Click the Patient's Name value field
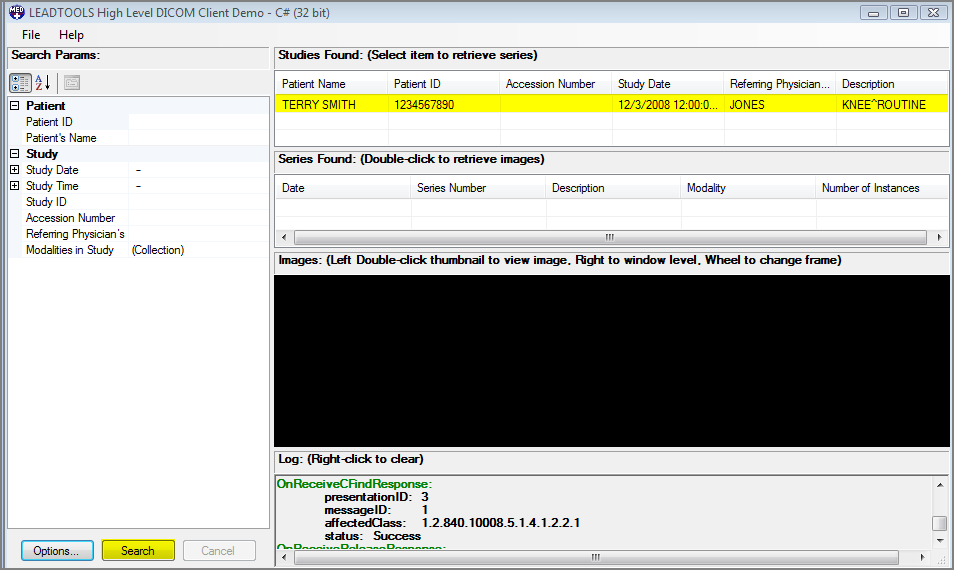The width and height of the screenshot is (954, 570). [x=198, y=138]
